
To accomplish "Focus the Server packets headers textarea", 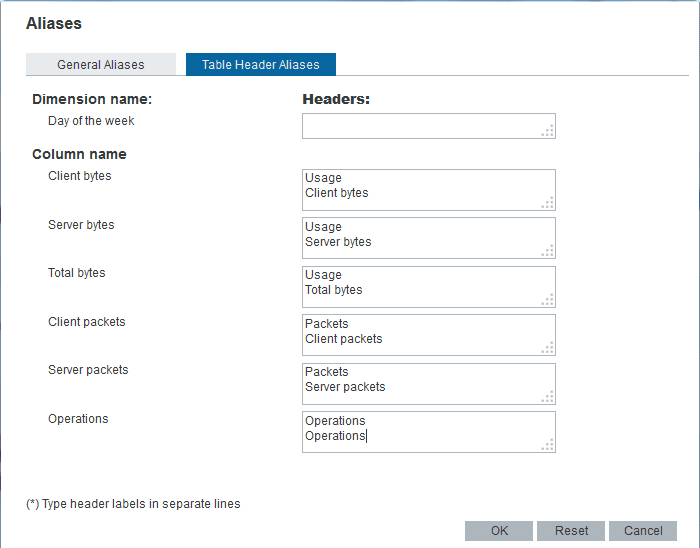I will pos(429,384).
